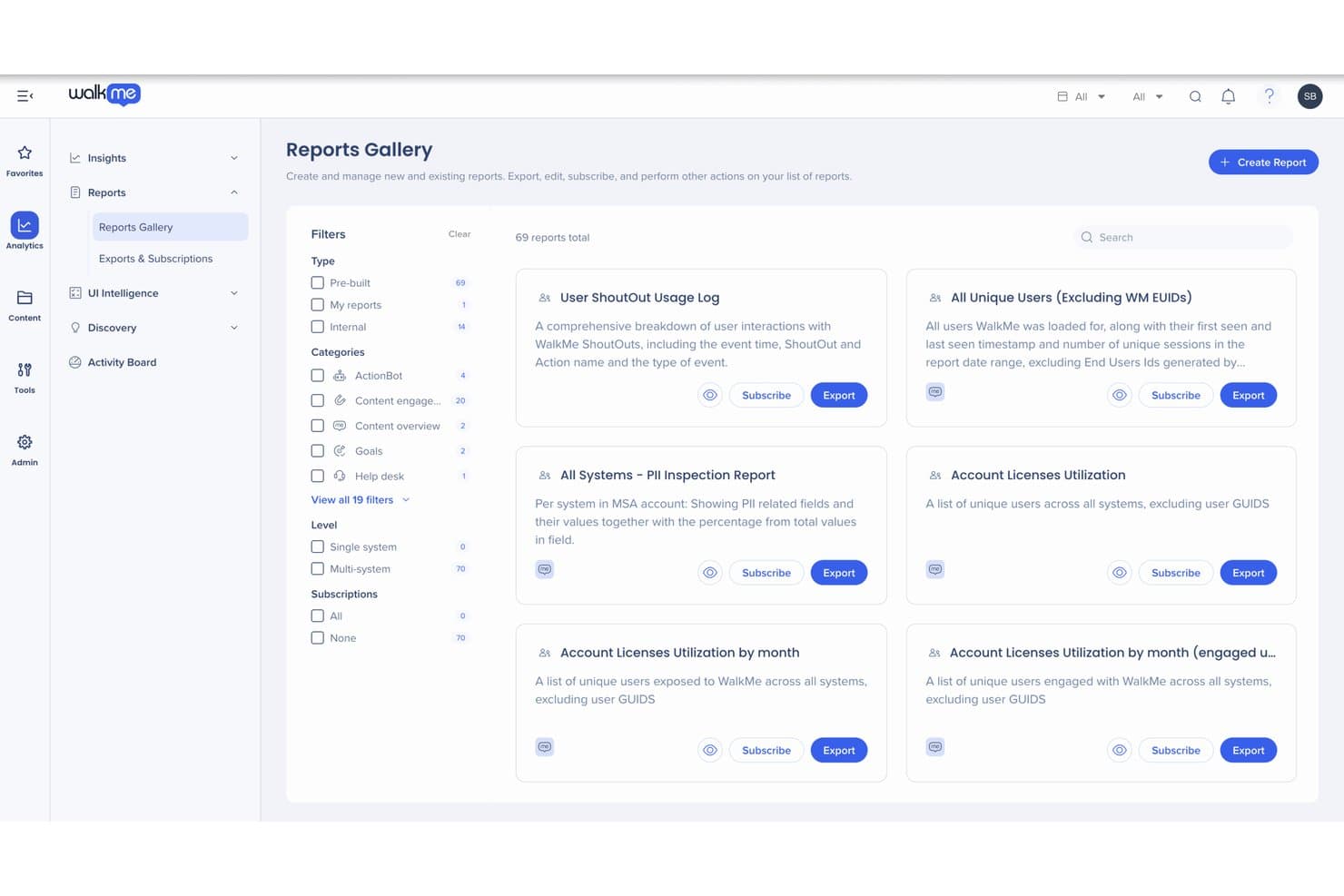The width and height of the screenshot is (1344, 896).
Task: Click the Create Report button
Action: pyautogui.click(x=1263, y=162)
